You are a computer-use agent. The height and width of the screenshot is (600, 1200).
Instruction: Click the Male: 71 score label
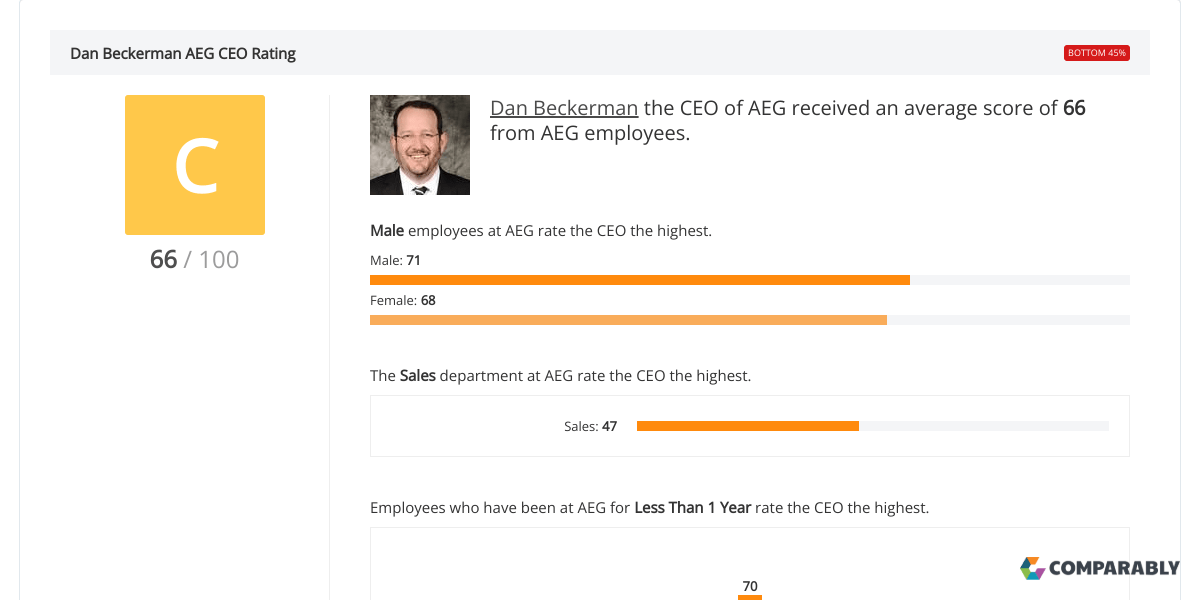pos(395,260)
